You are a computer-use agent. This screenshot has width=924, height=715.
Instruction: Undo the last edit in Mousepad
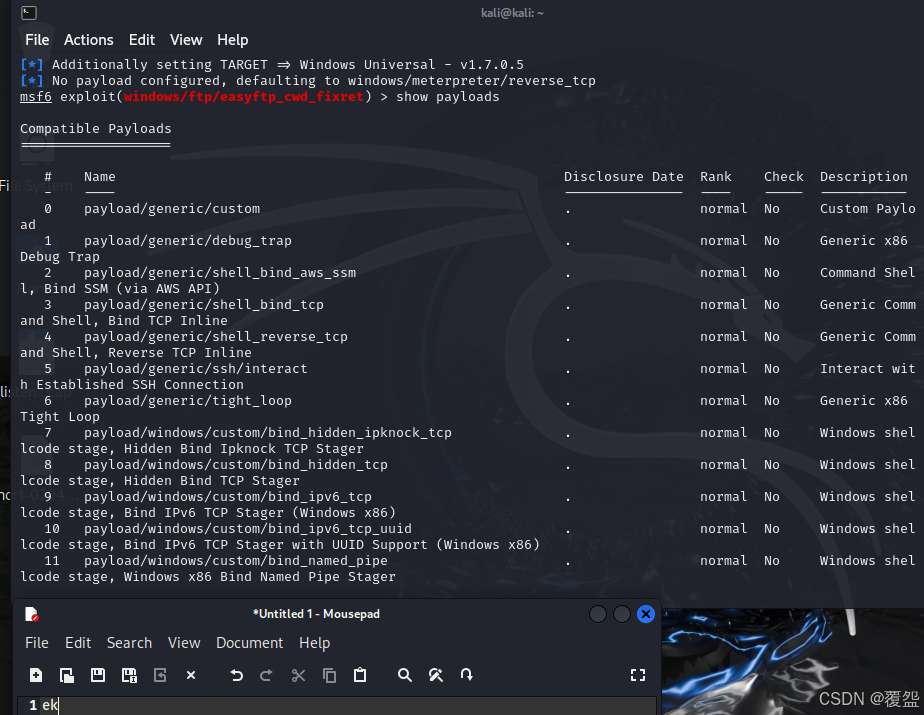coord(236,675)
